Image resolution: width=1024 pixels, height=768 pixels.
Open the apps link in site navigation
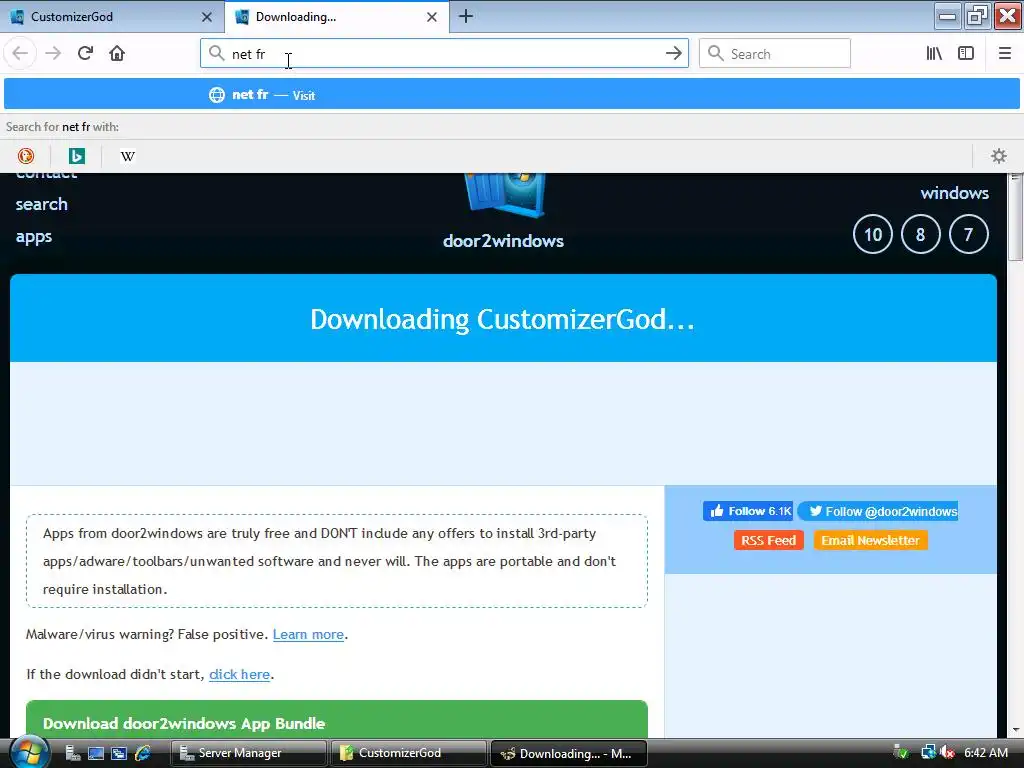tap(33, 236)
